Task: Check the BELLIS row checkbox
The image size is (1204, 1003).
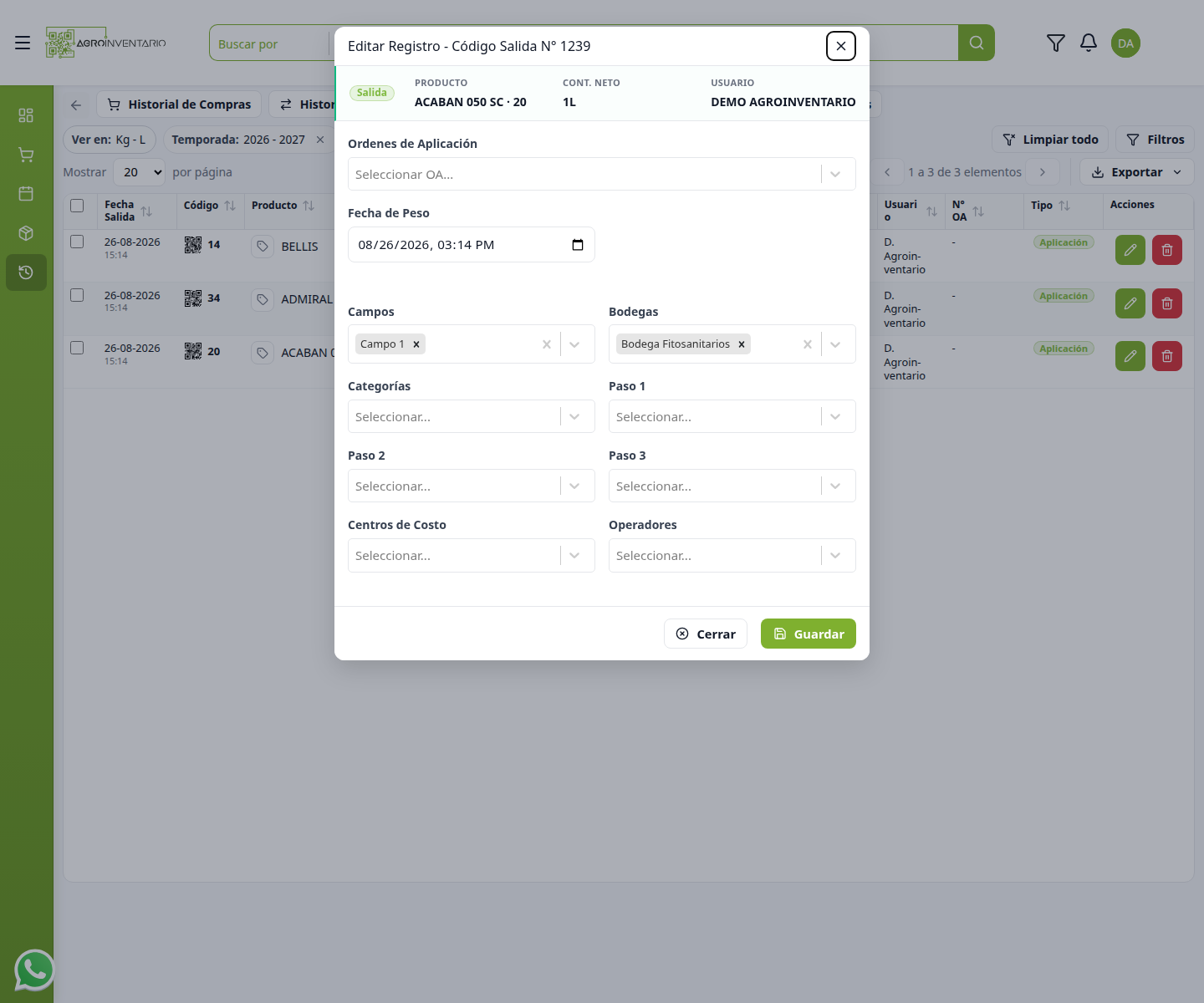Action: point(77,242)
